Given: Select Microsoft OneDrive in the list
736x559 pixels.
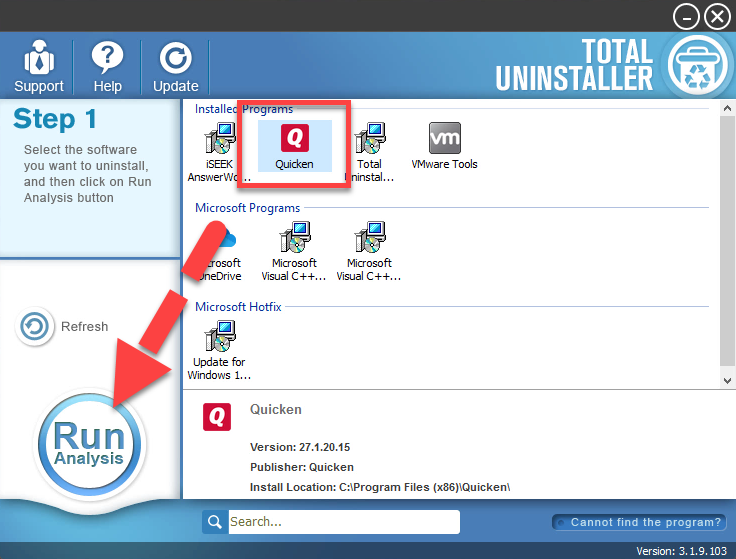Looking at the screenshot, I should click(x=219, y=252).
